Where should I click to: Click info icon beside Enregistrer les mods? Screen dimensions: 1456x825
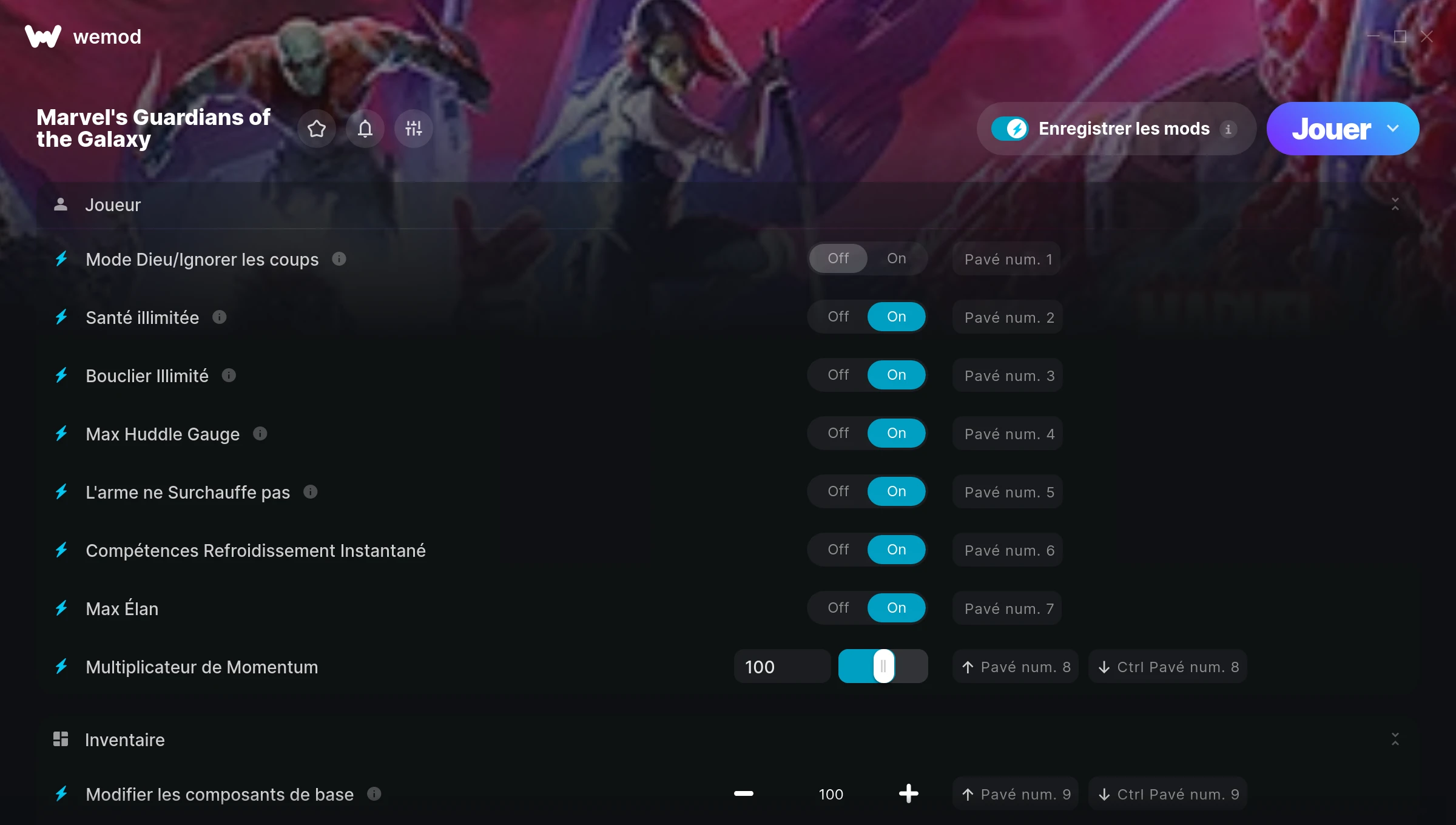(1228, 129)
